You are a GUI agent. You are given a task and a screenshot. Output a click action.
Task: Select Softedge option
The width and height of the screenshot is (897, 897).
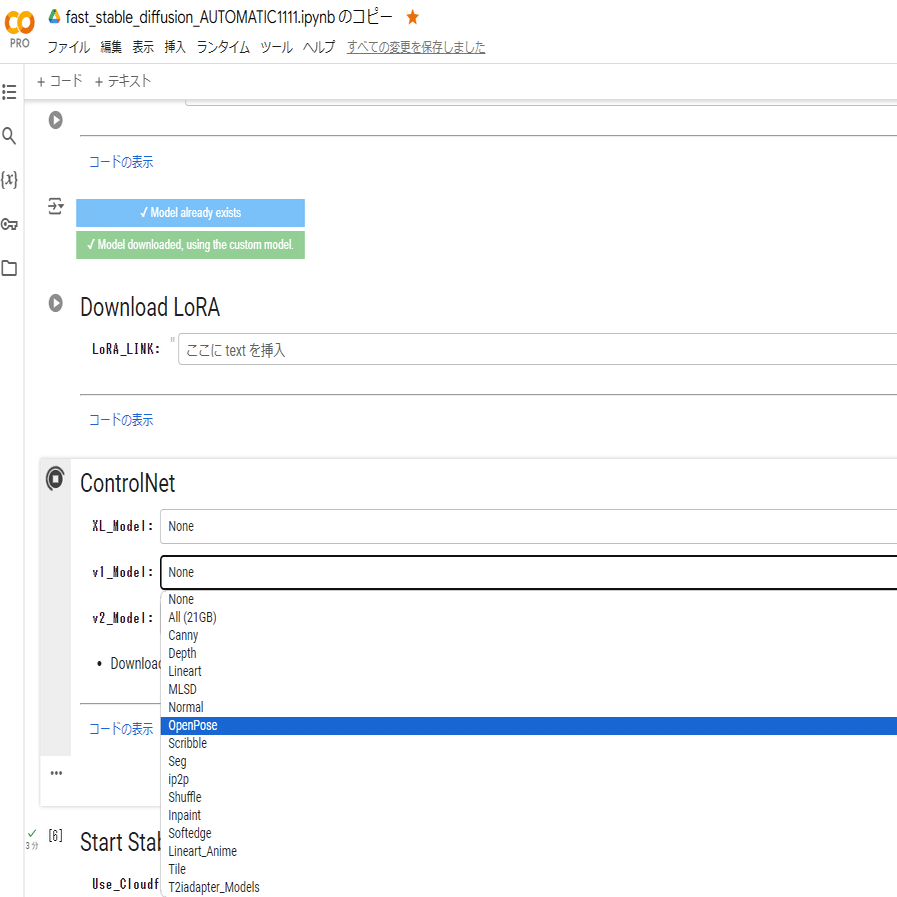pos(529,833)
